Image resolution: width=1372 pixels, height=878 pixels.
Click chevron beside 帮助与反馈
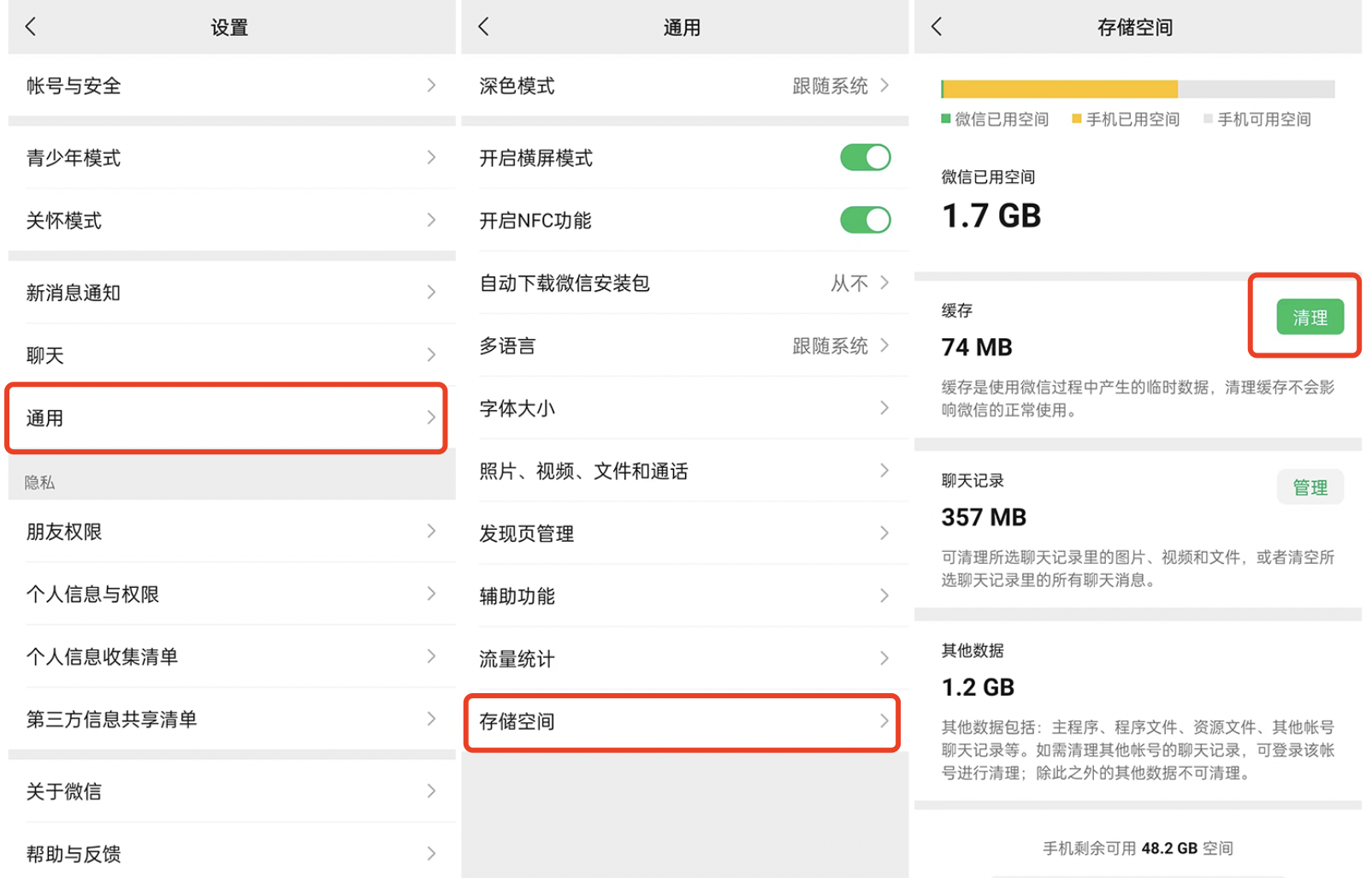(x=432, y=853)
